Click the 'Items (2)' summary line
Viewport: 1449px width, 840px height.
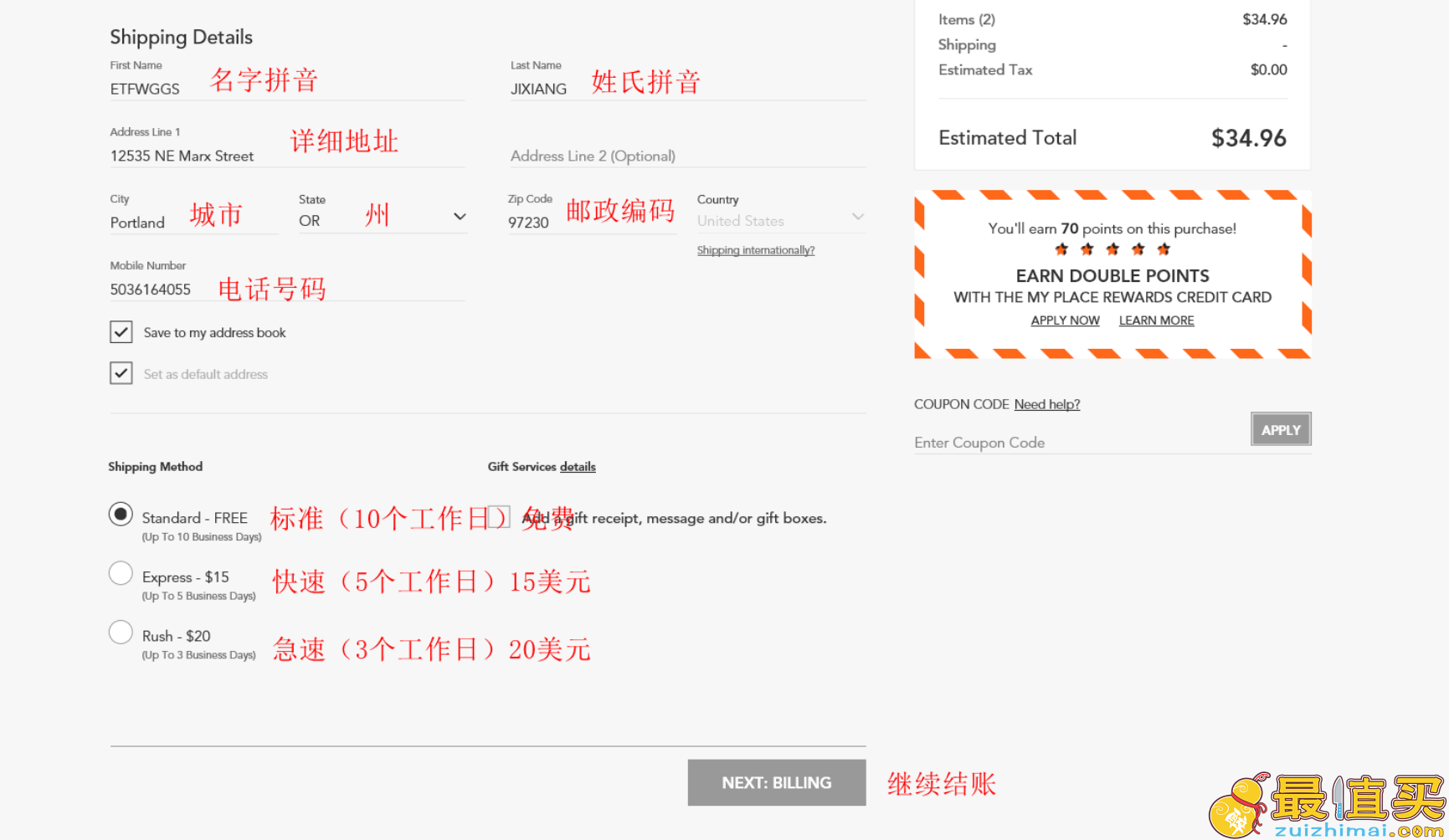pyautogui.click(x=1112, y=19)
